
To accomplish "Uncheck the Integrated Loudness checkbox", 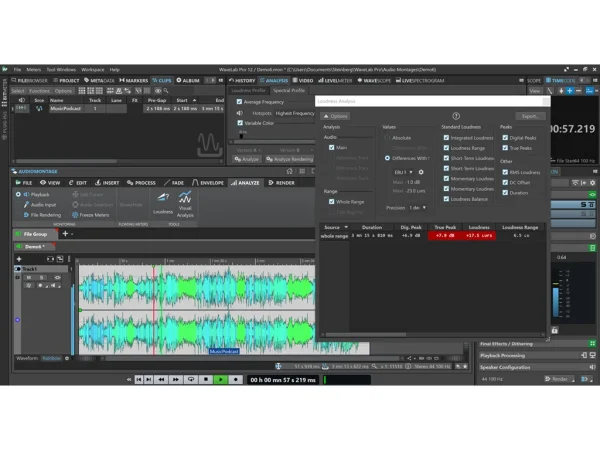I will [x=446, y=137].
